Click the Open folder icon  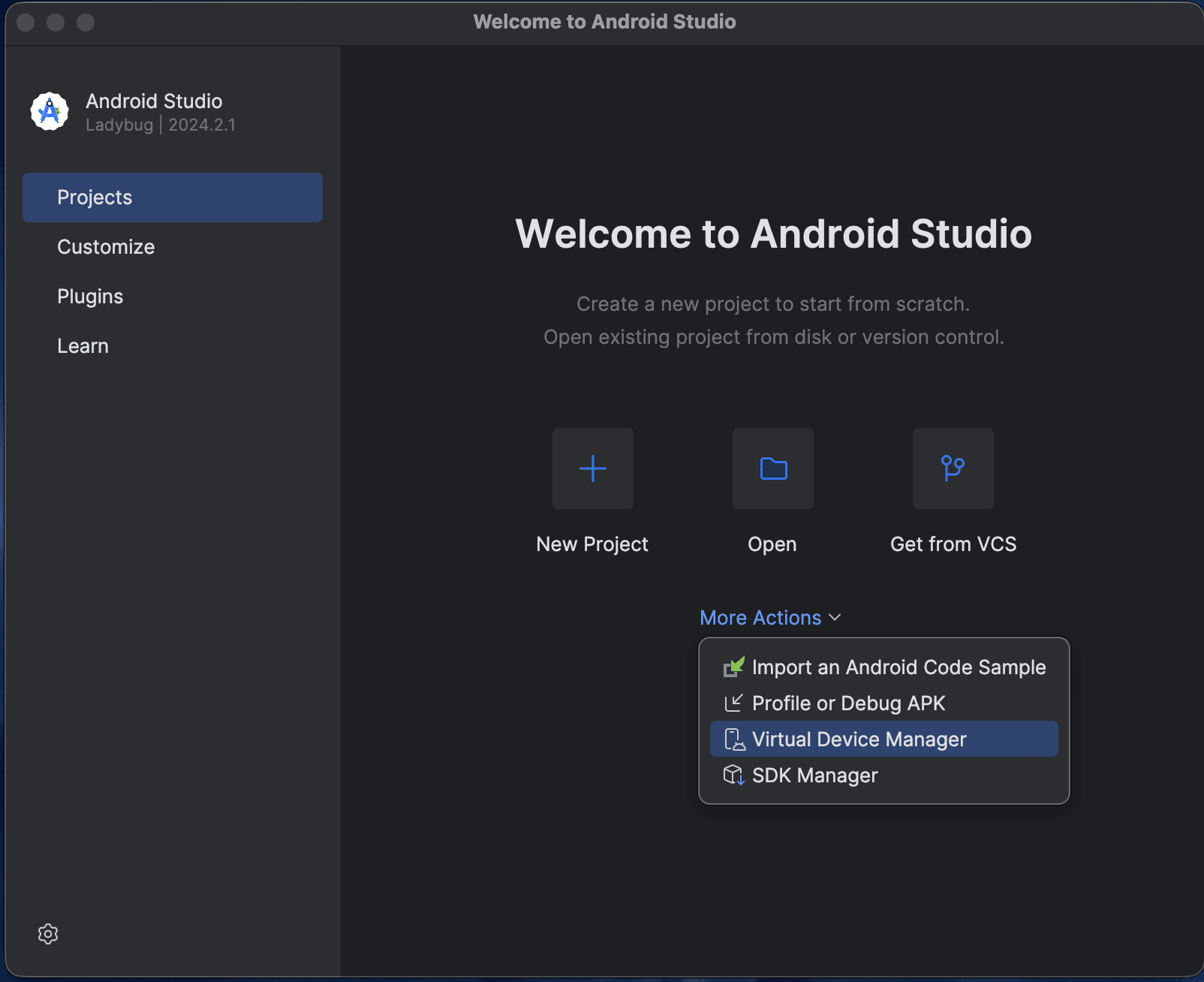[772, 468]
